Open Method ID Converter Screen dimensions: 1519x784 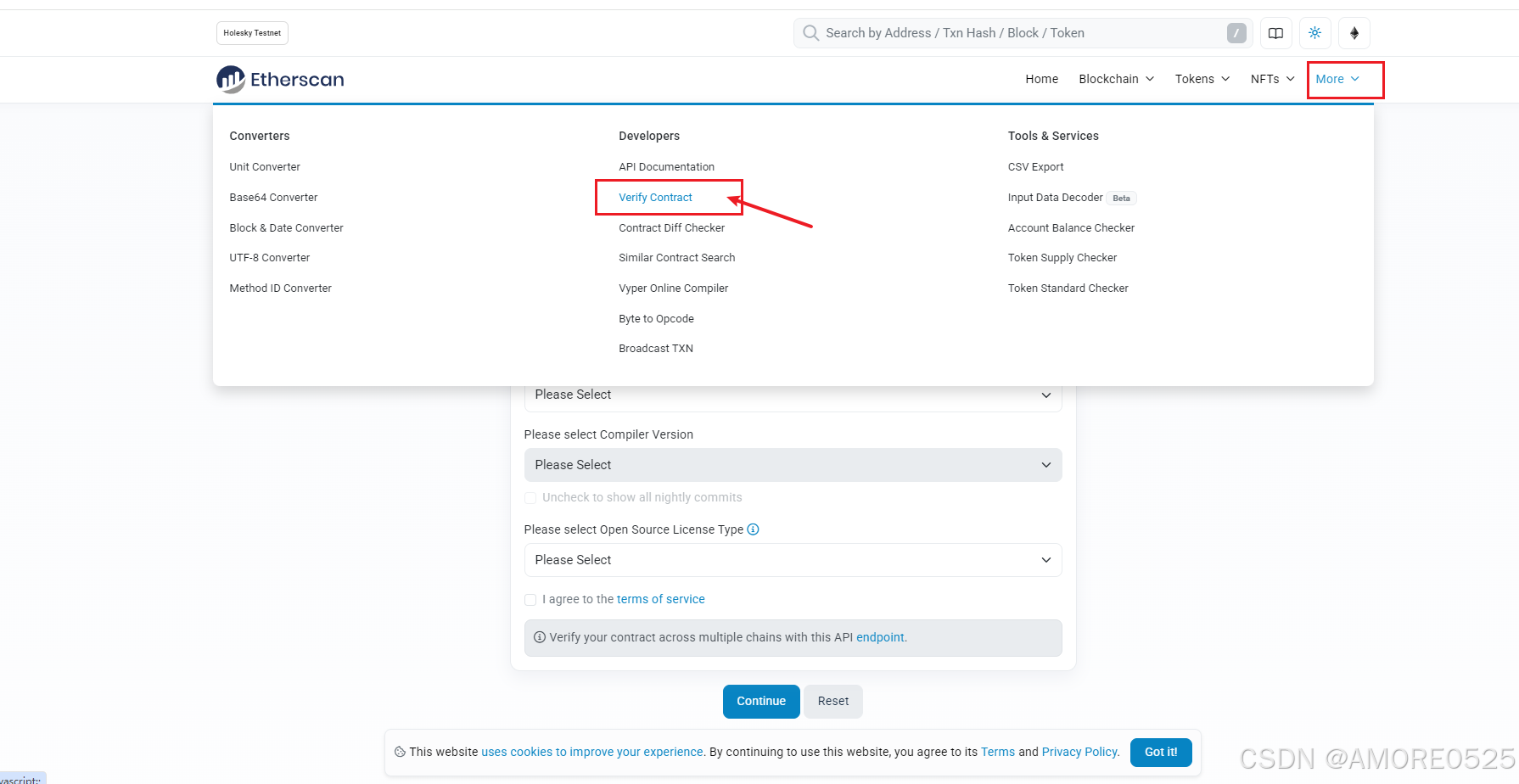coord(280,288)
